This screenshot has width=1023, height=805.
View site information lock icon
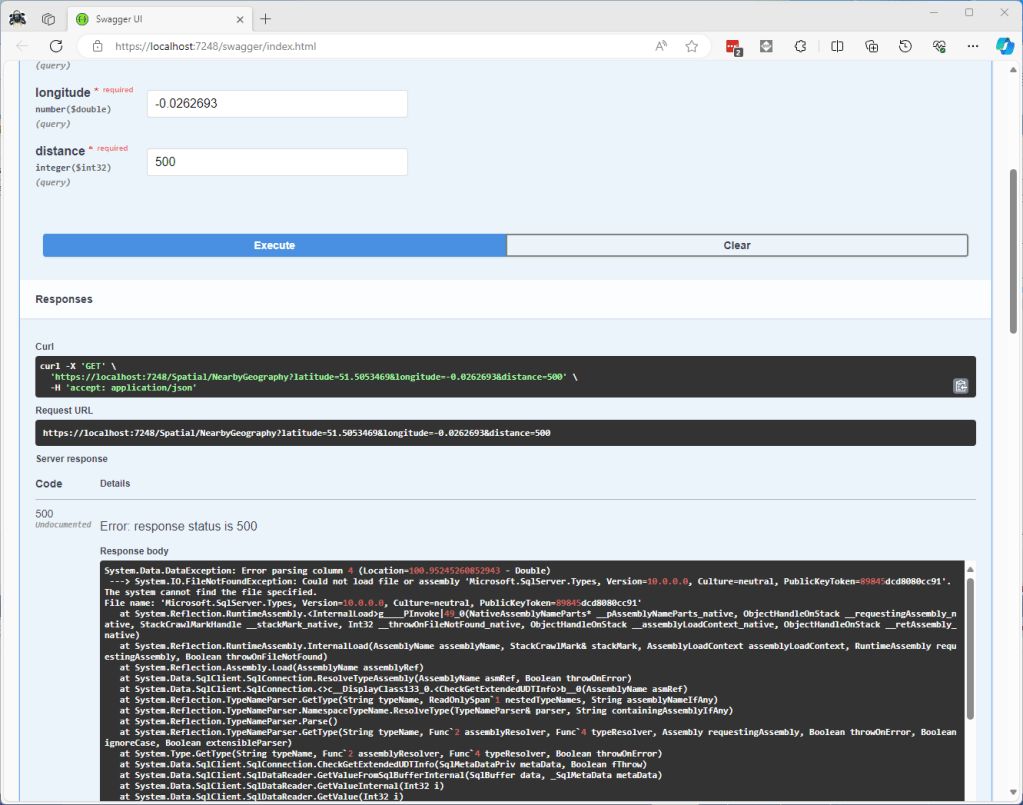click(x=97, y=46)
